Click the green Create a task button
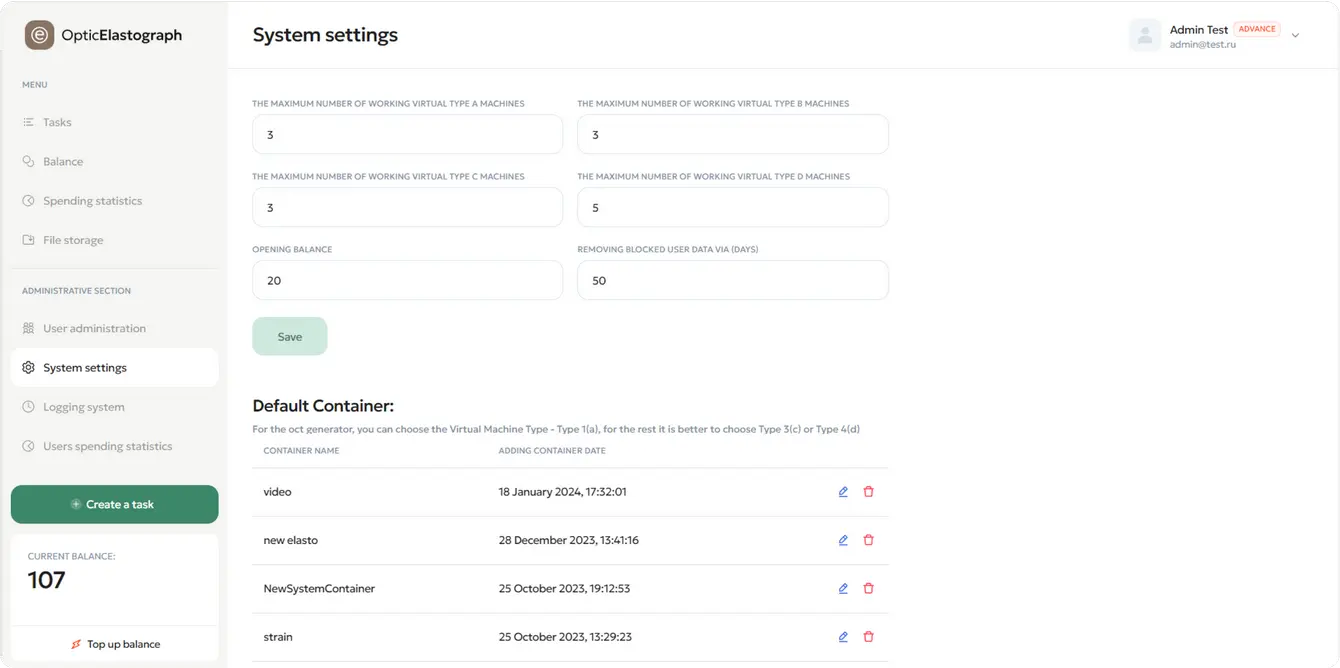Viewport: 1340px width, 668px height. coord(114,504)
